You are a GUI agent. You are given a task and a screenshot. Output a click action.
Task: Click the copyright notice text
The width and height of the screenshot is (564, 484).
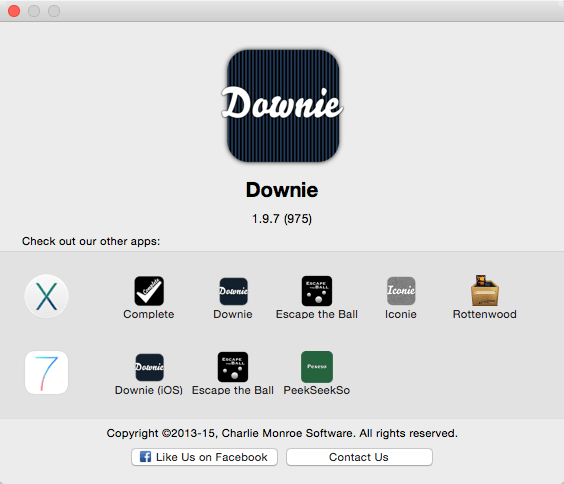coord(282,433)
